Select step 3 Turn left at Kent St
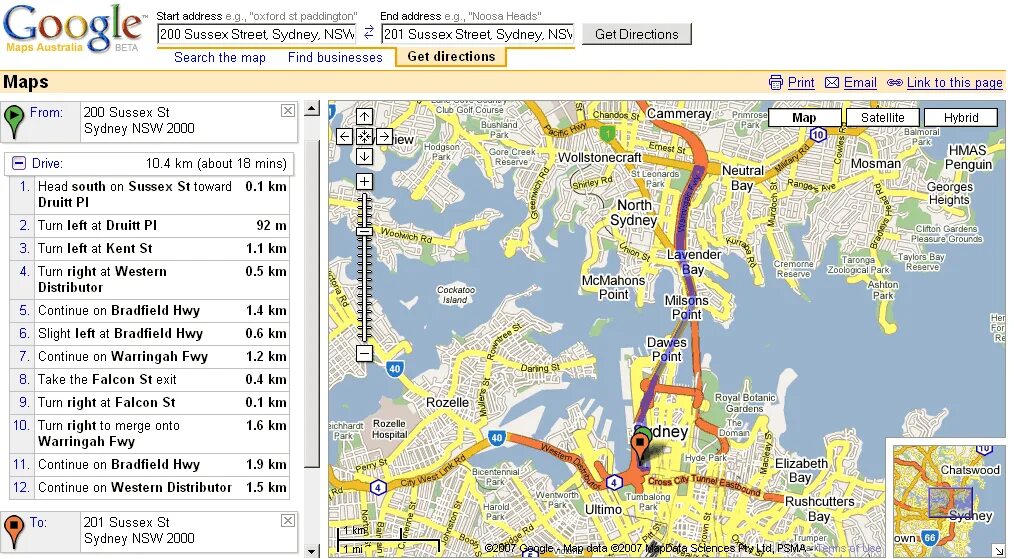The image size is (1014, 559). coord(149,248)
